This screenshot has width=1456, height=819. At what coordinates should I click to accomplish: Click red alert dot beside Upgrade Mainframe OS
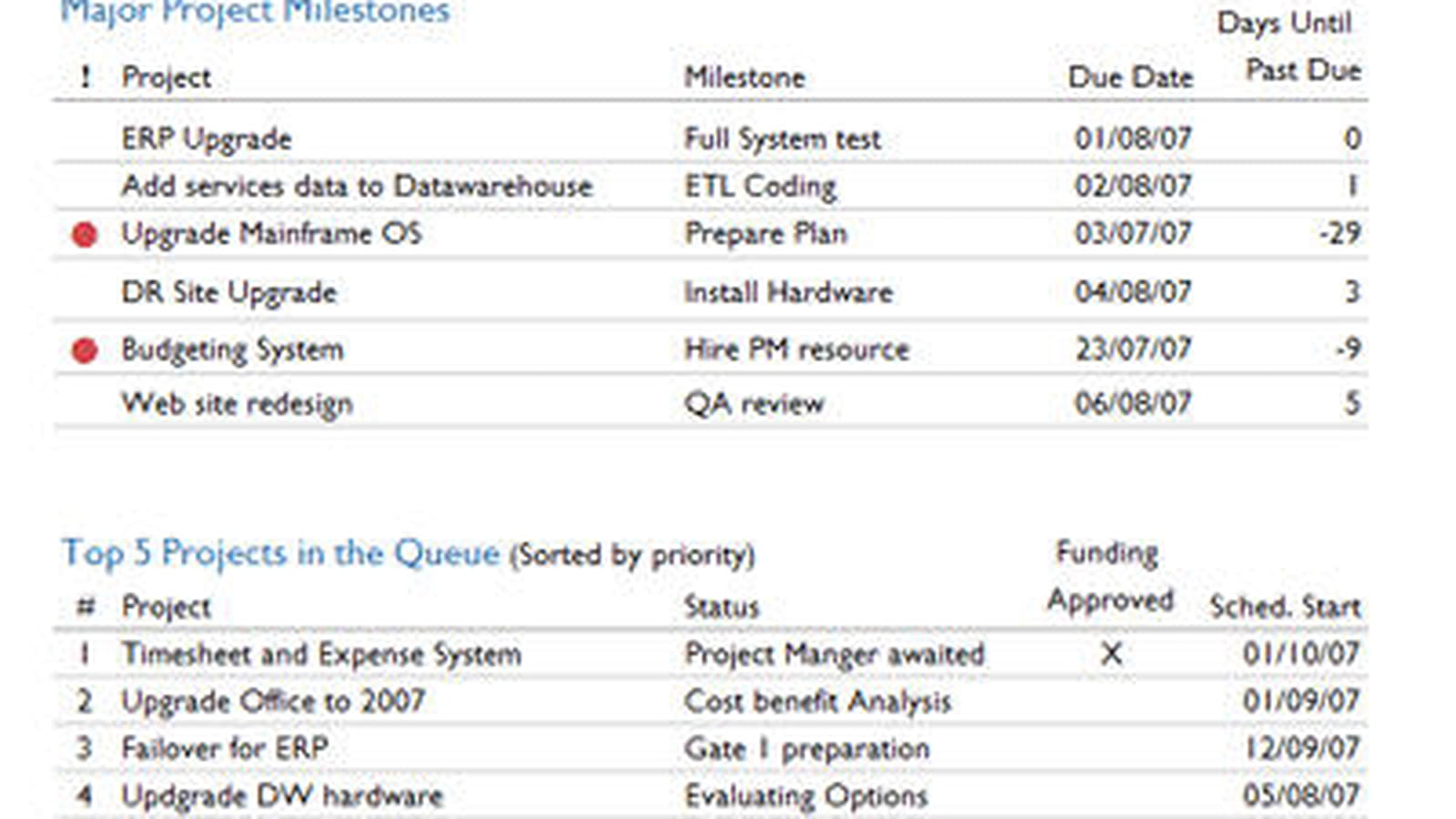coord(85,235)
